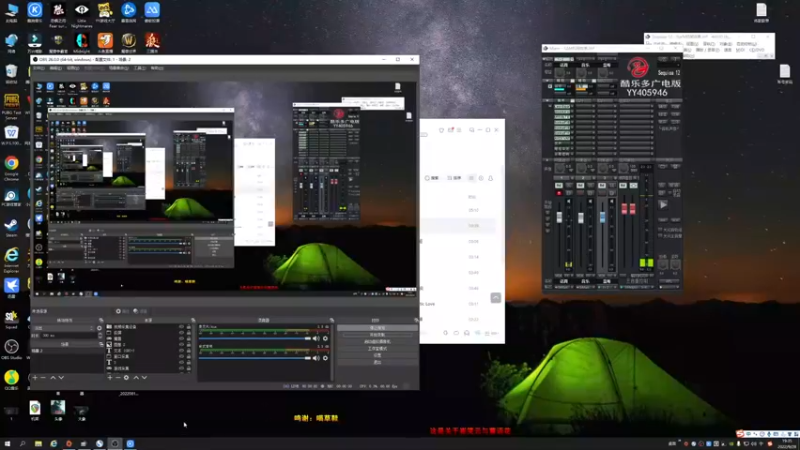Viewport: 800px width, 450px height.
Task: Click play button in Sequoia mixer window
Action: point(663,205)
